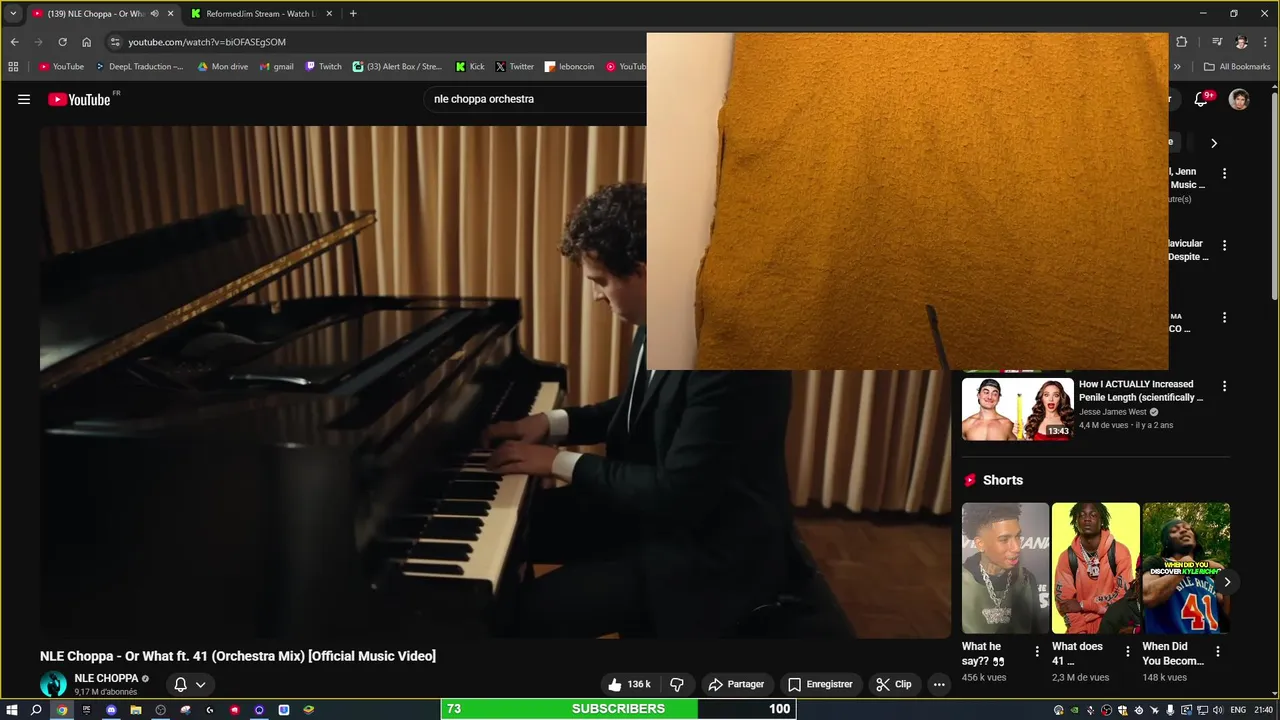Open options for the When Did You Becom... short

(1218, 652)
